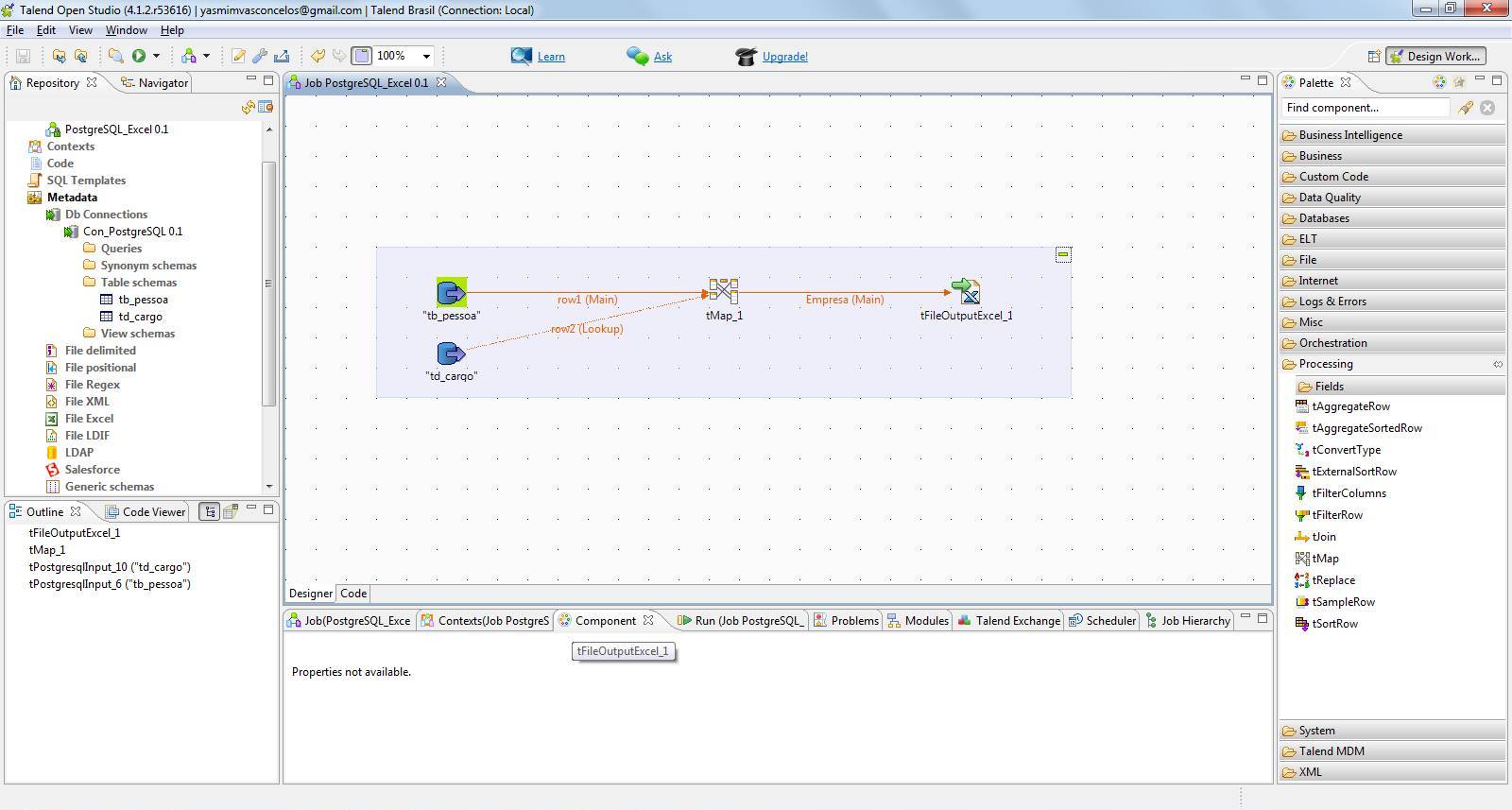Switch to the Code view tab

click(x=353, y=594)
